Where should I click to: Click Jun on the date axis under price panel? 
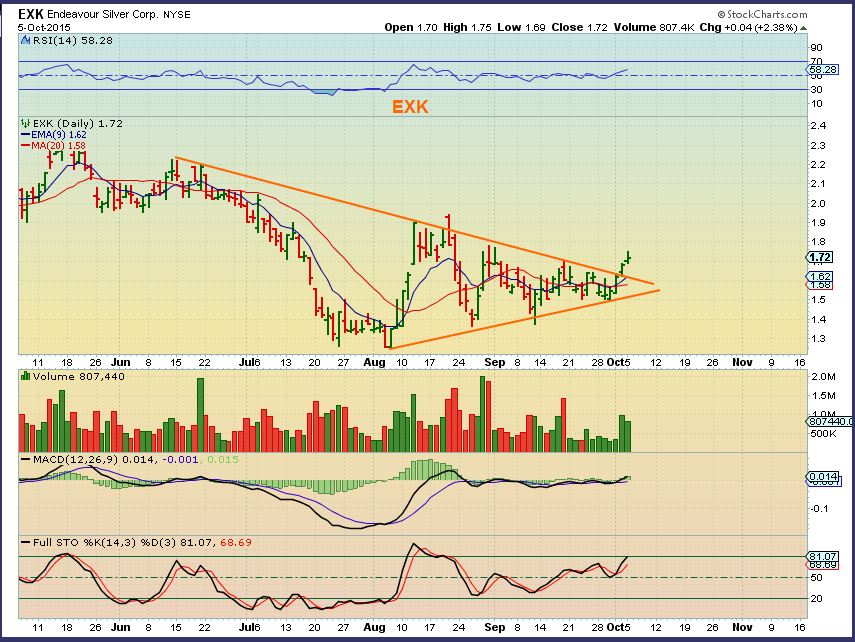pyautogui.click(x=121, y=362)
